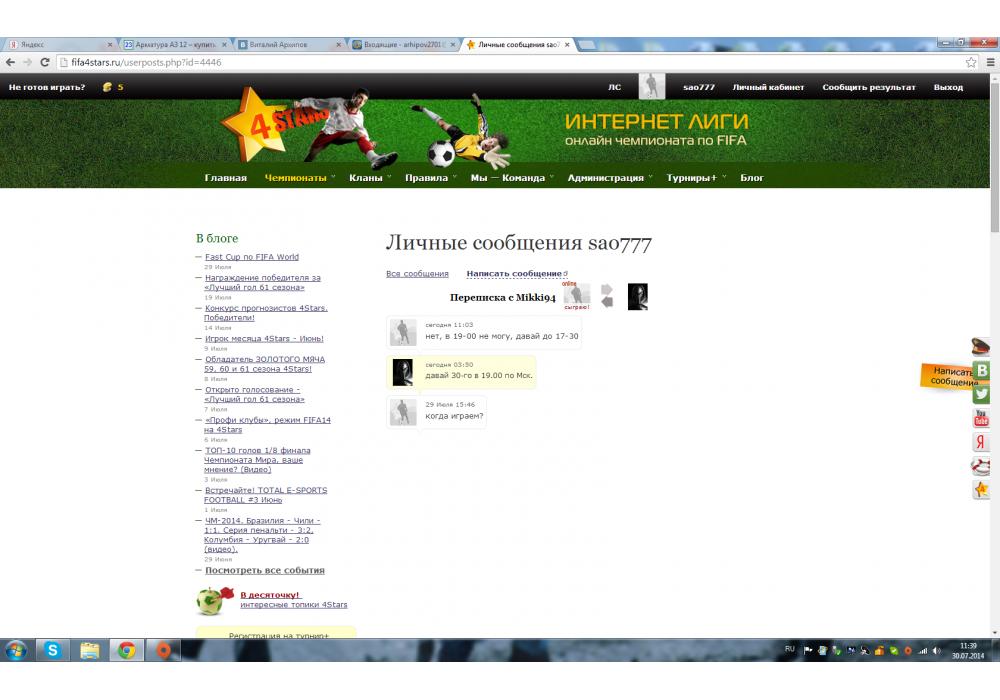Click the 'Написать сообщение' link above conversation
This screenshot has width=1000, height=700.
click(514, 274)
